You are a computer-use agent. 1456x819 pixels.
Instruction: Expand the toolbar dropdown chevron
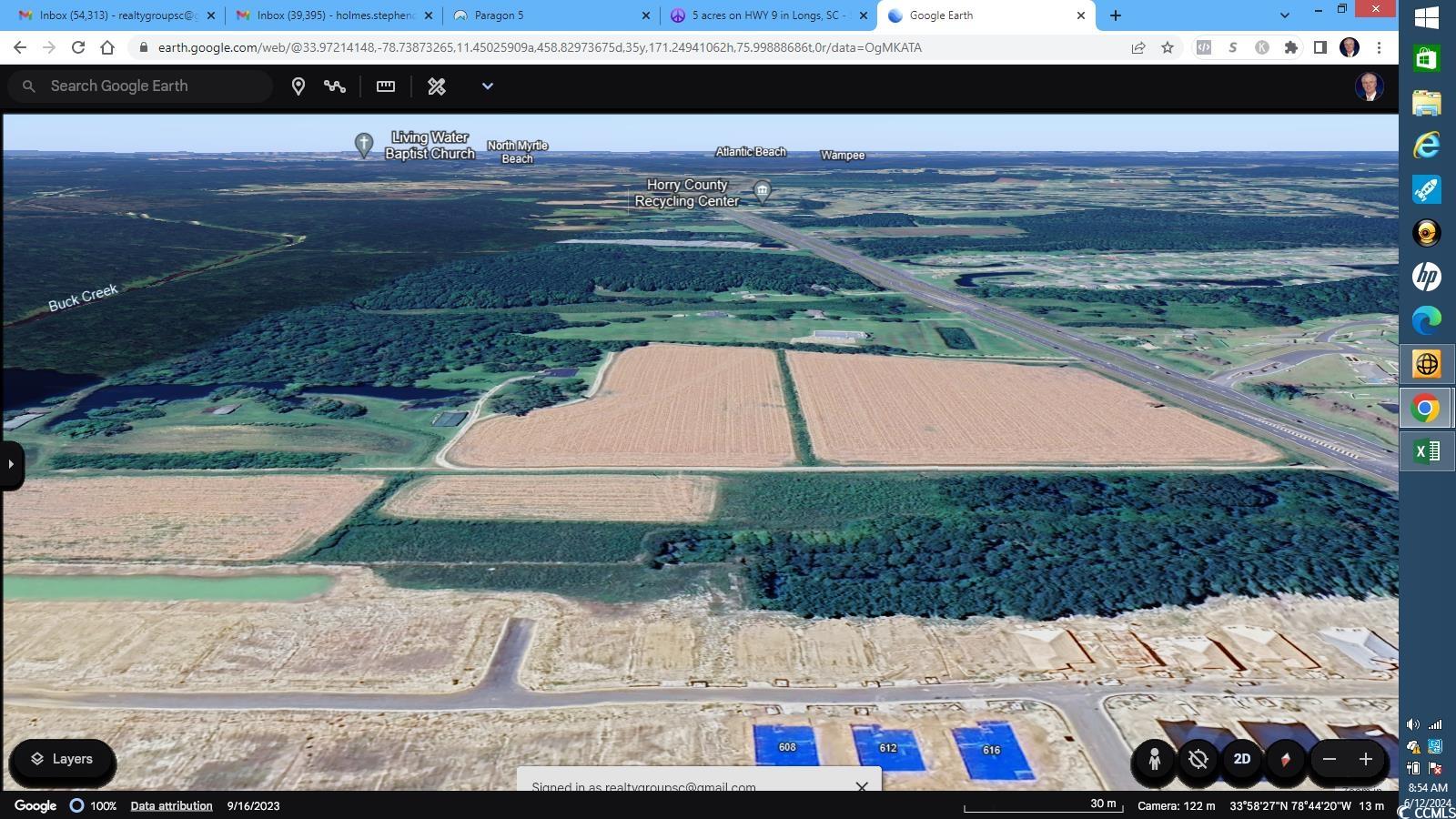point(487,86)
